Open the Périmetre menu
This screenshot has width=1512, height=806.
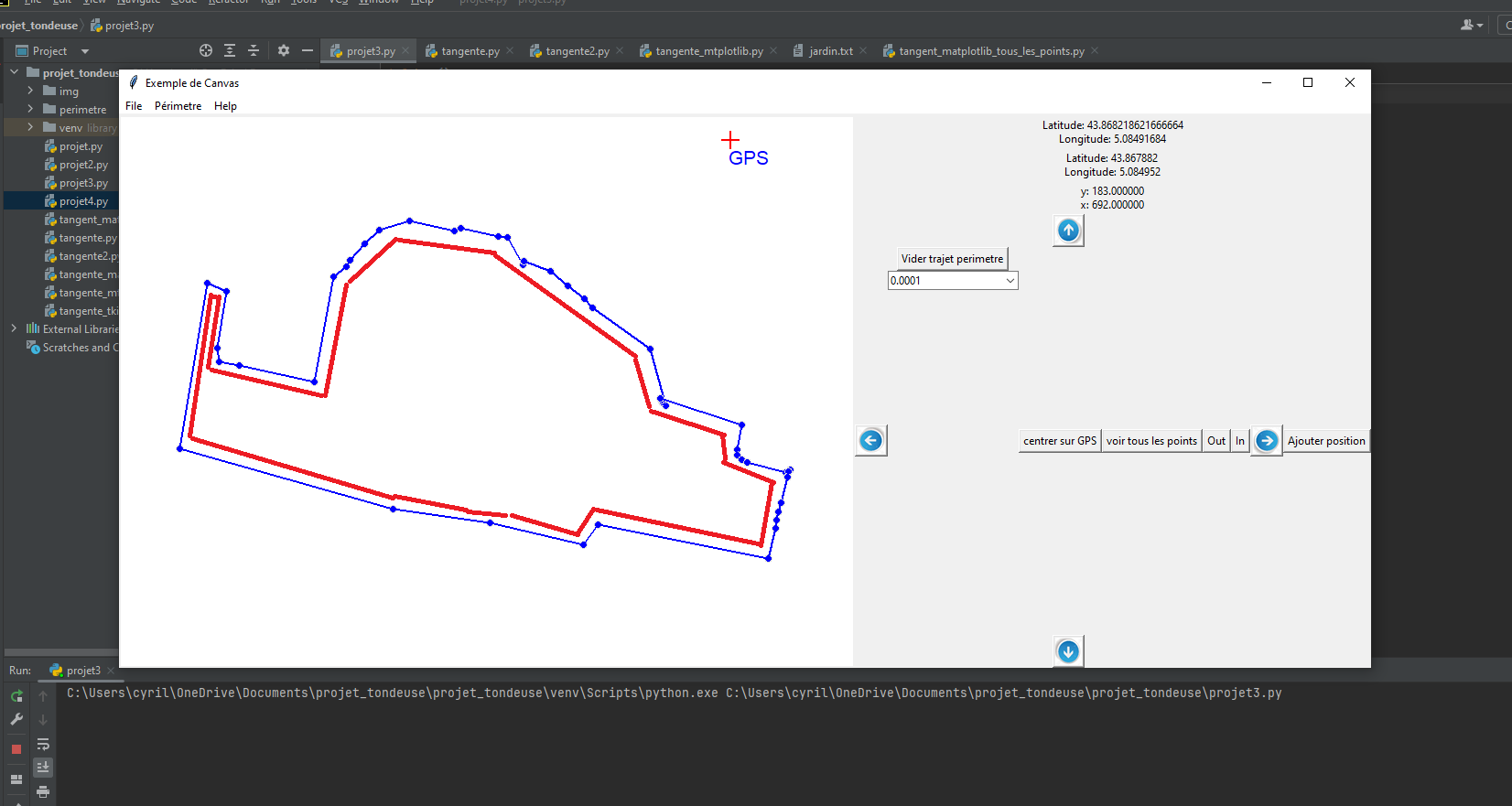click(178, 106)
